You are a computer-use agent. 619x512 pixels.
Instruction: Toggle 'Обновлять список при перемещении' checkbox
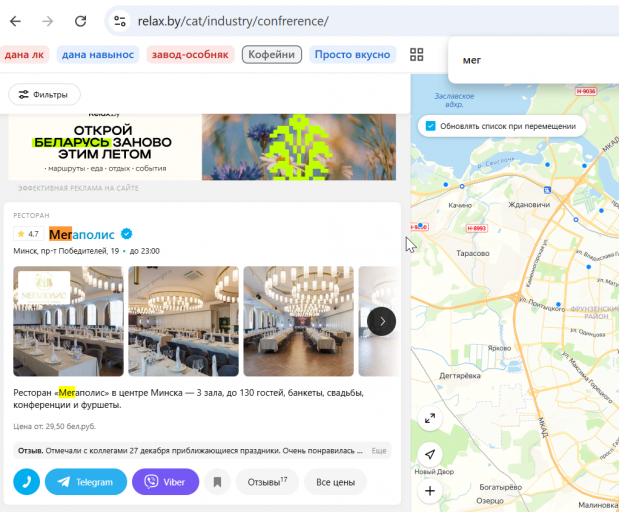pos(430,126)
